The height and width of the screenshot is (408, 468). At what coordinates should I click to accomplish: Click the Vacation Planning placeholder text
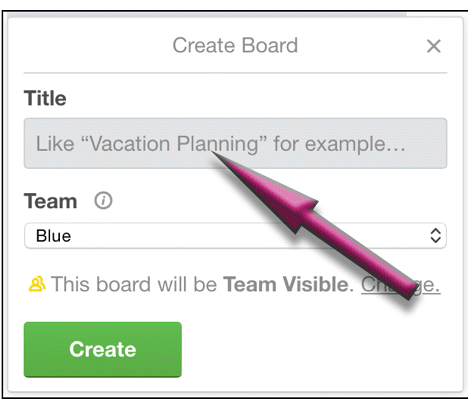[x=221, y=144]
